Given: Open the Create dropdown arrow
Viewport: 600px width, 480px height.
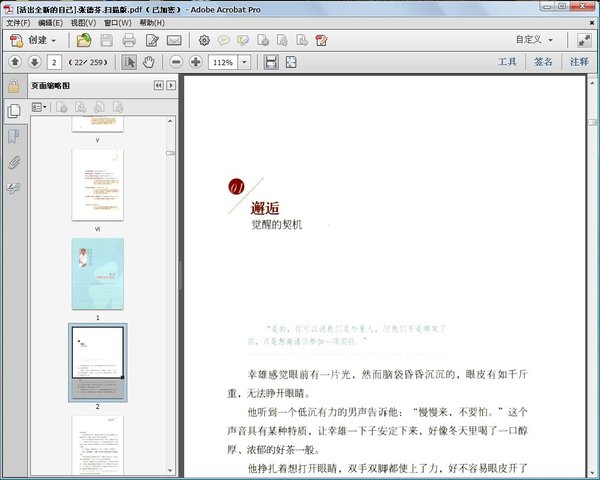Looking at the screenshot, I should tap(54, 41).
